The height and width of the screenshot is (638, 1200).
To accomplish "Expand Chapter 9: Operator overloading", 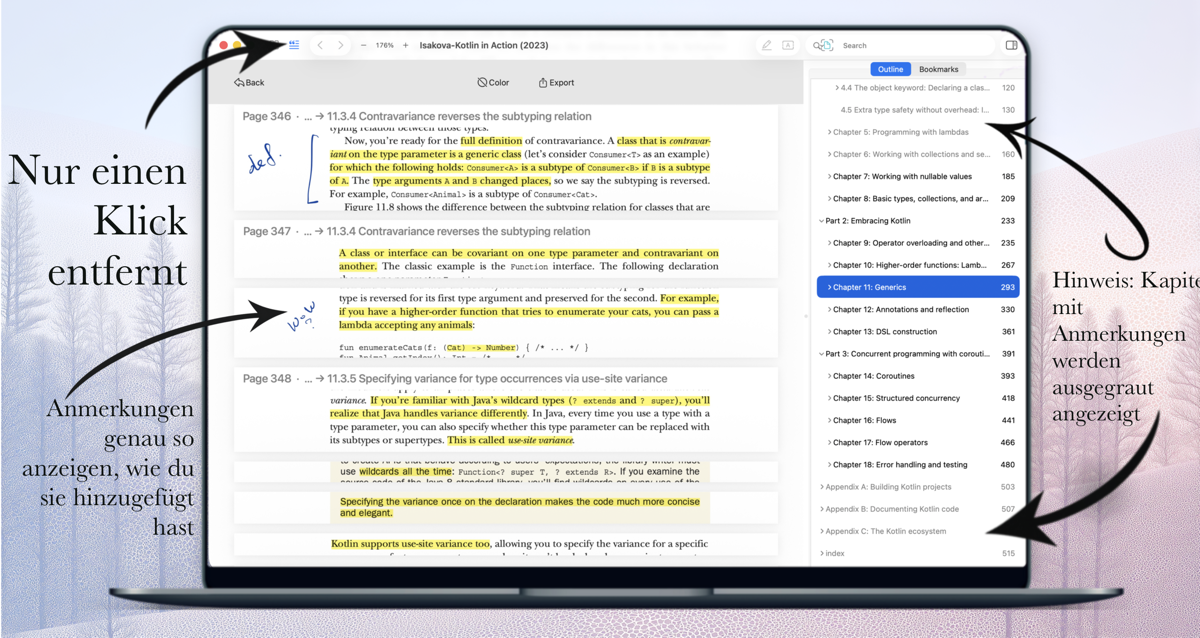I will coord(829,243).
